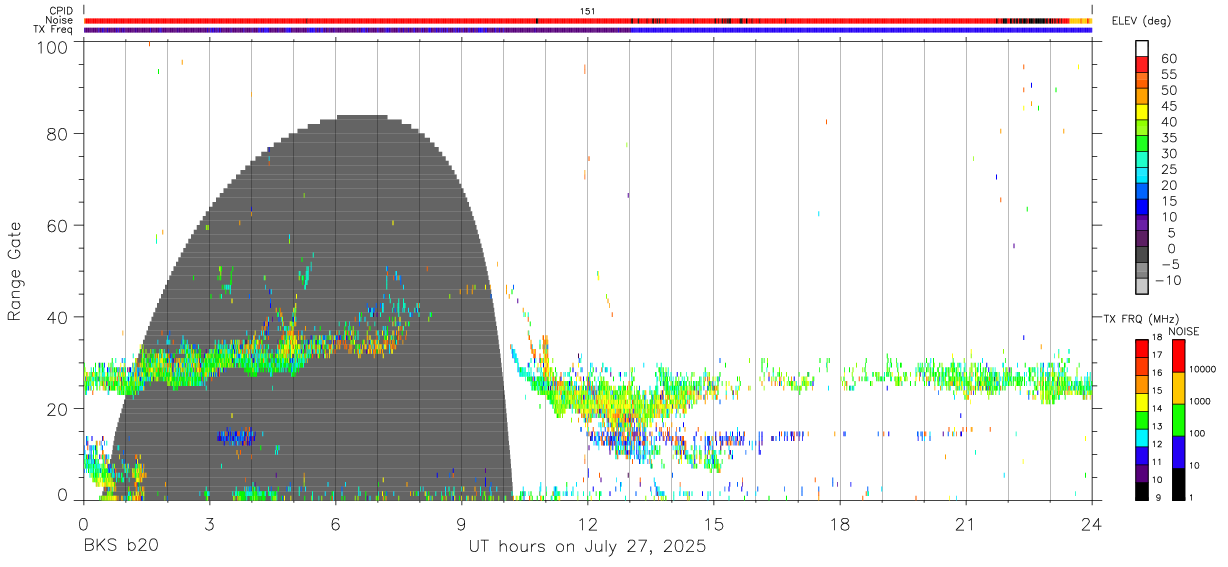Screen dimensions: 1228x567
Task: Click the "ELEV (deg)" legend title
Action: tap(1142, 20)
